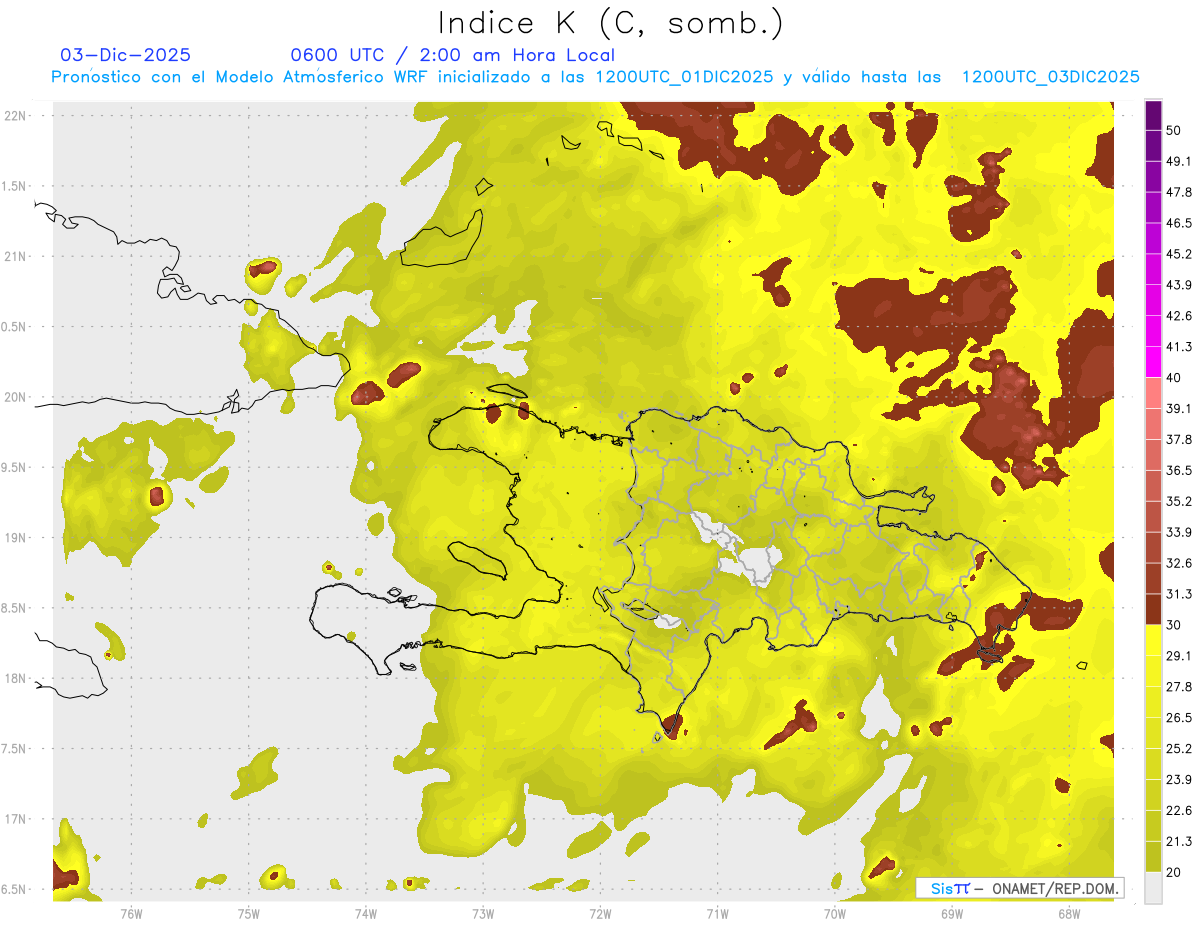This screenshot has height=927, width=1200.
Task: Click the colorbar value "43.9"
Action: [x=1179, y=285]
